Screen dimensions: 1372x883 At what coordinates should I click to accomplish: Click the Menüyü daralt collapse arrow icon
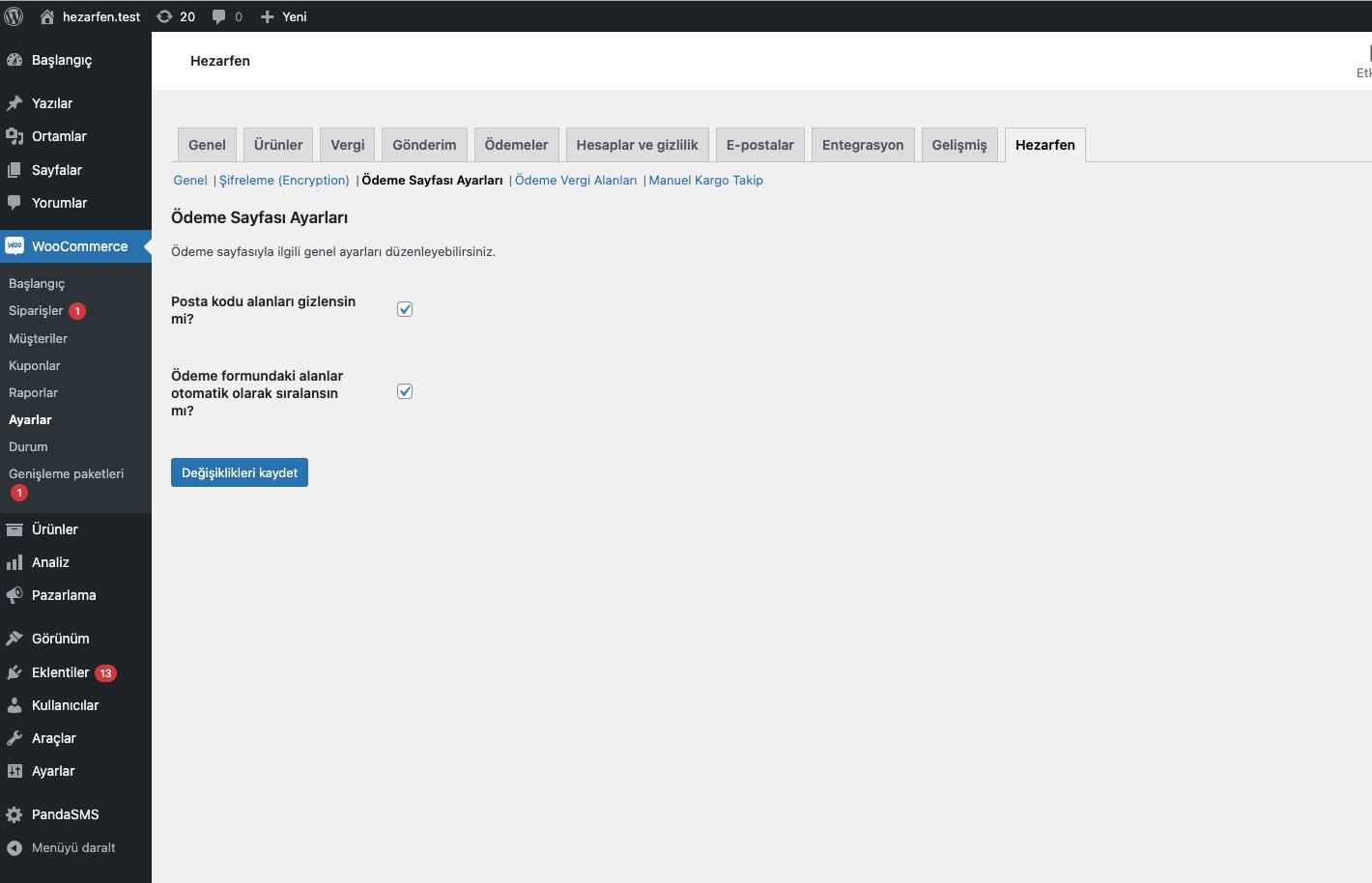point(14,848)
